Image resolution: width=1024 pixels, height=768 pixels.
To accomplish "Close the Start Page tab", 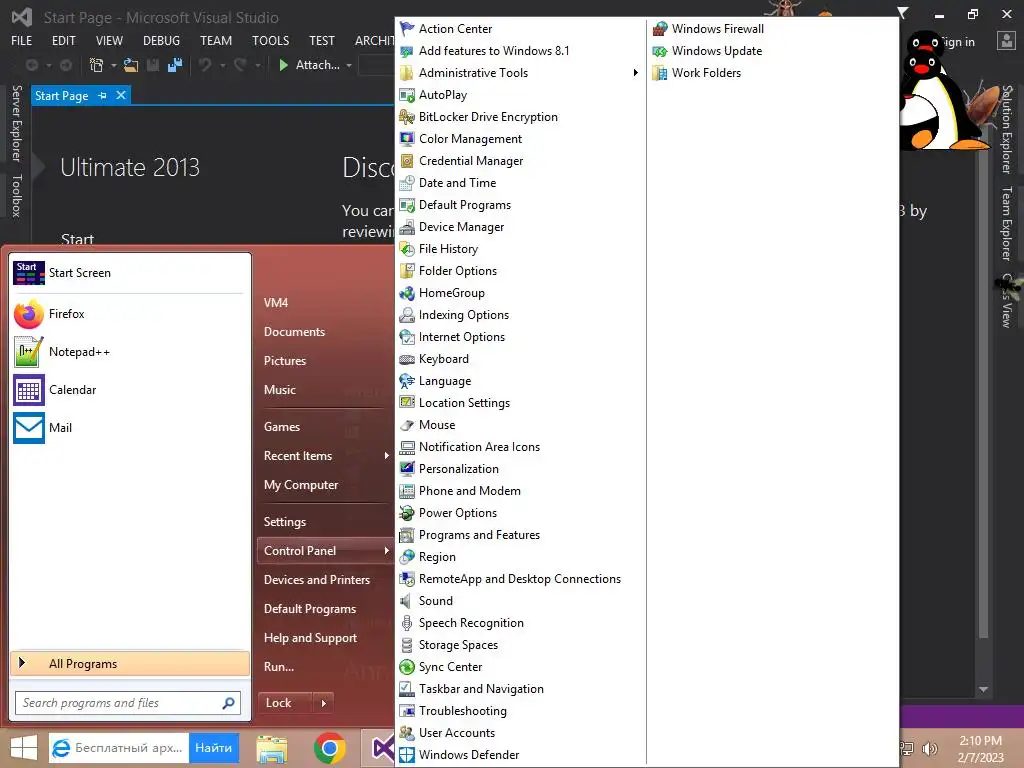I will click(x=121, y=95).
